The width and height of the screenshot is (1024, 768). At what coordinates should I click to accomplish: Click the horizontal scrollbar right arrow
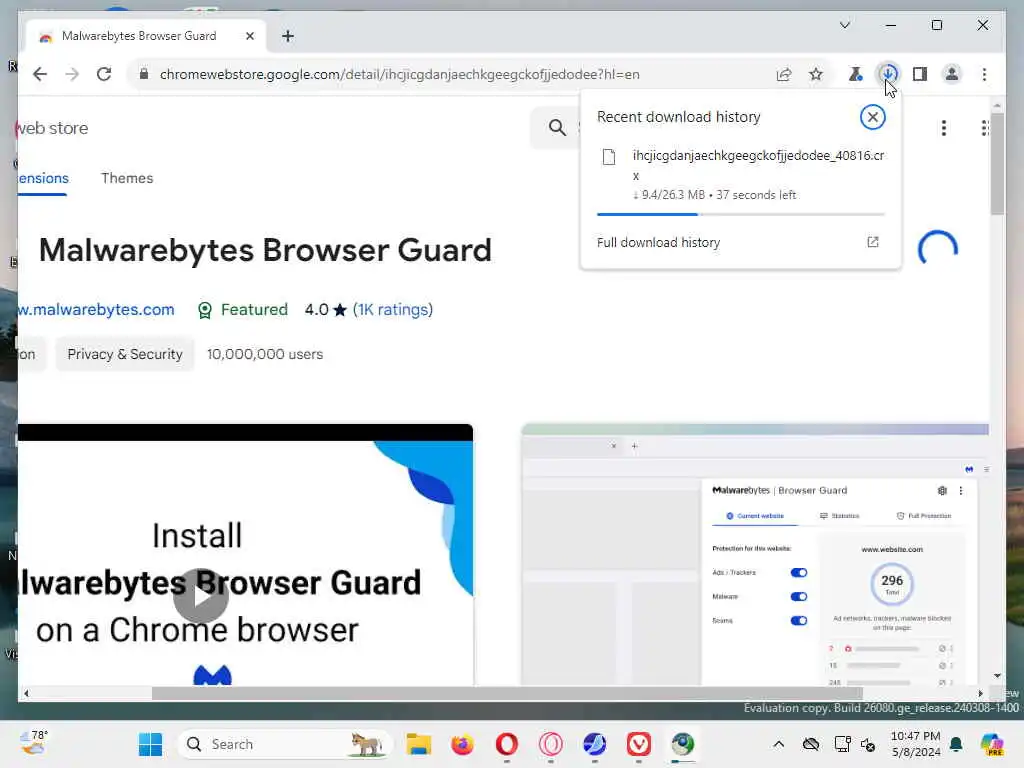click(980, 694)
